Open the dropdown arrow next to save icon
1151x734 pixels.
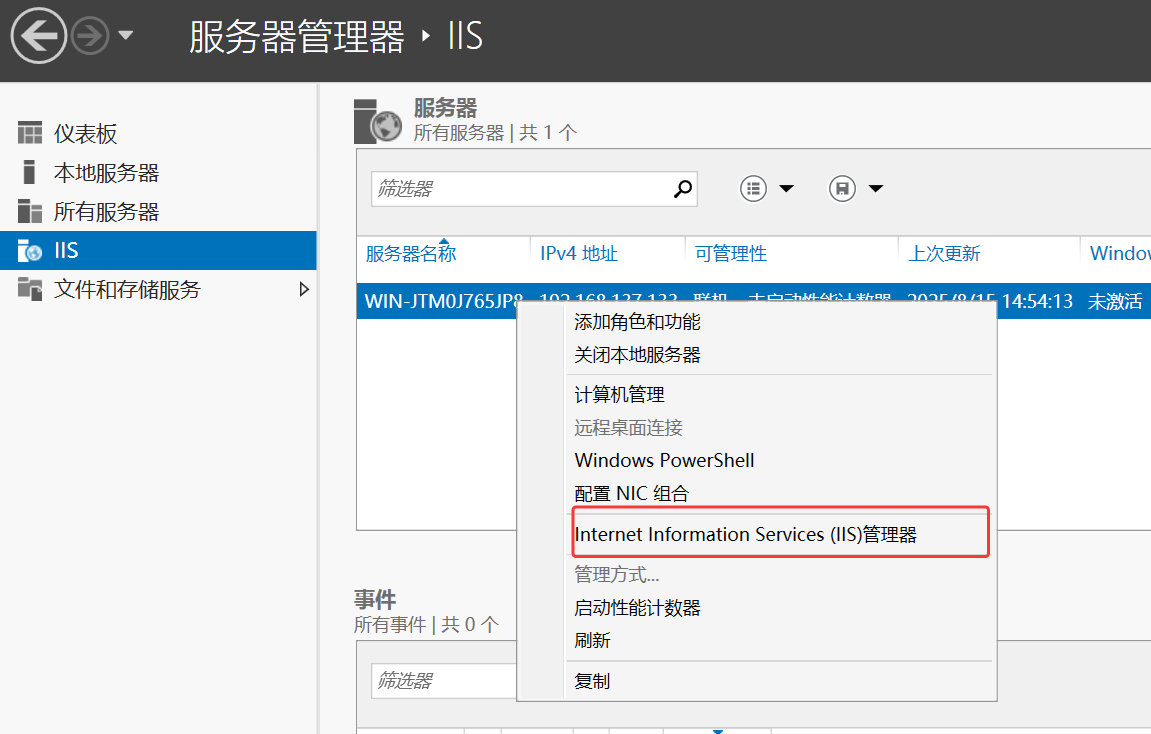[x=876, y=189]
